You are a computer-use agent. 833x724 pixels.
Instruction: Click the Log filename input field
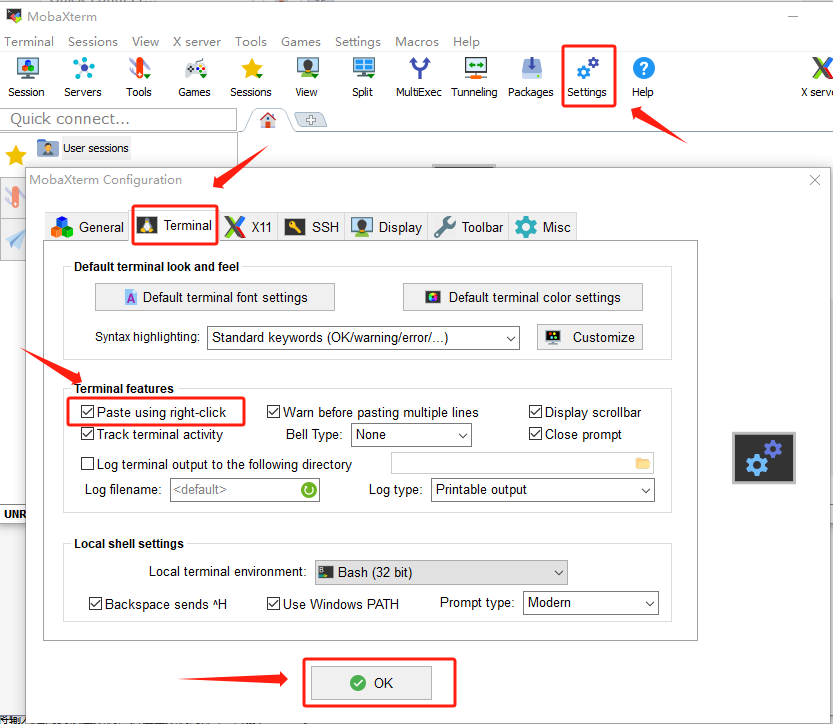(244, 490)
